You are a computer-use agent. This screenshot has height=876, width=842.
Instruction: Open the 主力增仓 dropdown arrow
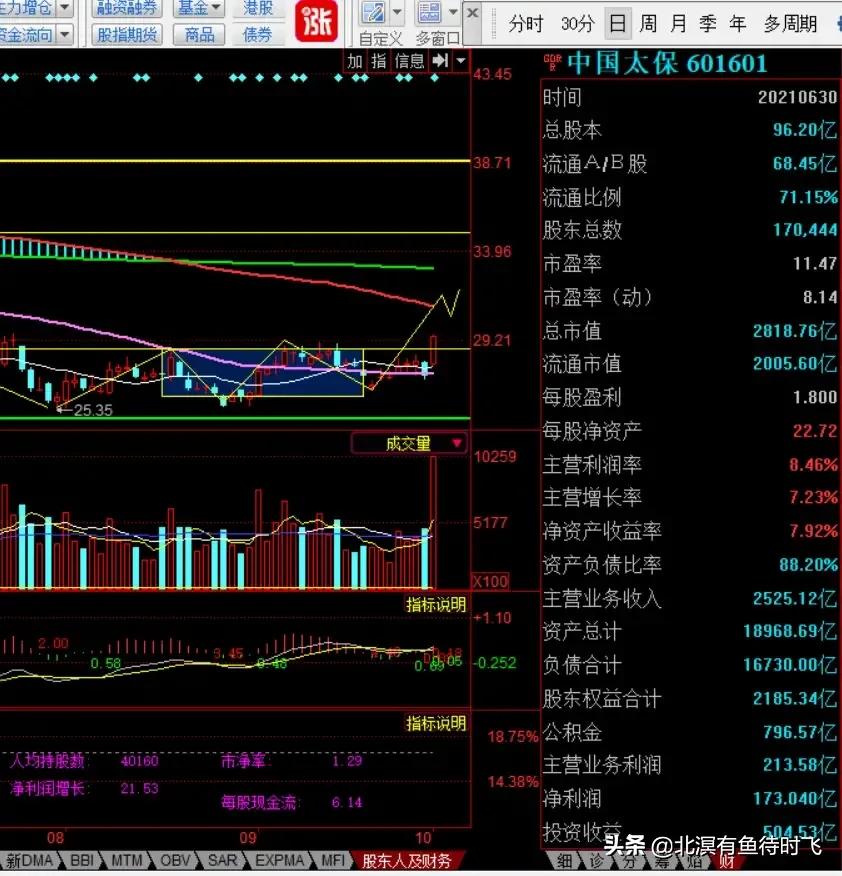pyautogui.click(x=65, y=7)
